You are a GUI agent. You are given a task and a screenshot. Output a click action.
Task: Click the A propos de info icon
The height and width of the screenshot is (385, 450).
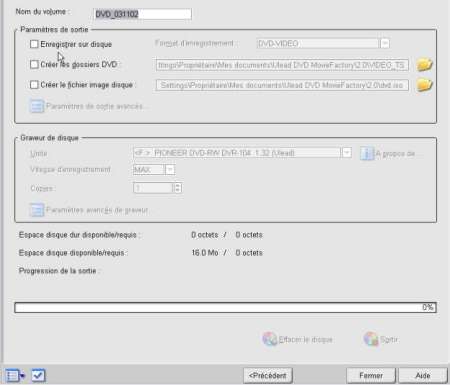367,154
